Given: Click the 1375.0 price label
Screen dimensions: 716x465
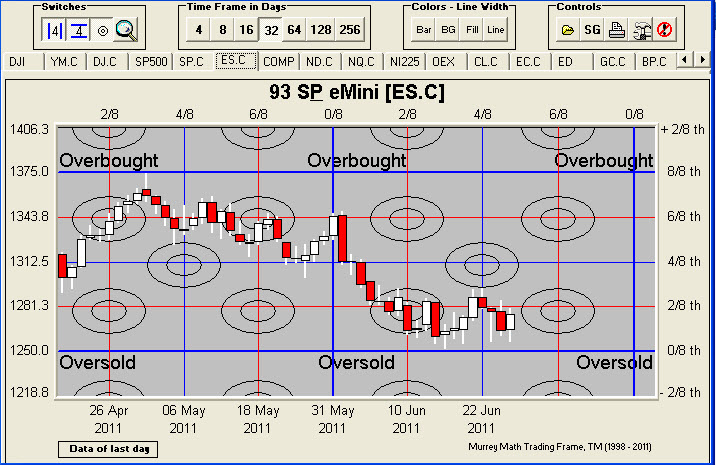Looking at the screenshot, I should coord(29,172).
